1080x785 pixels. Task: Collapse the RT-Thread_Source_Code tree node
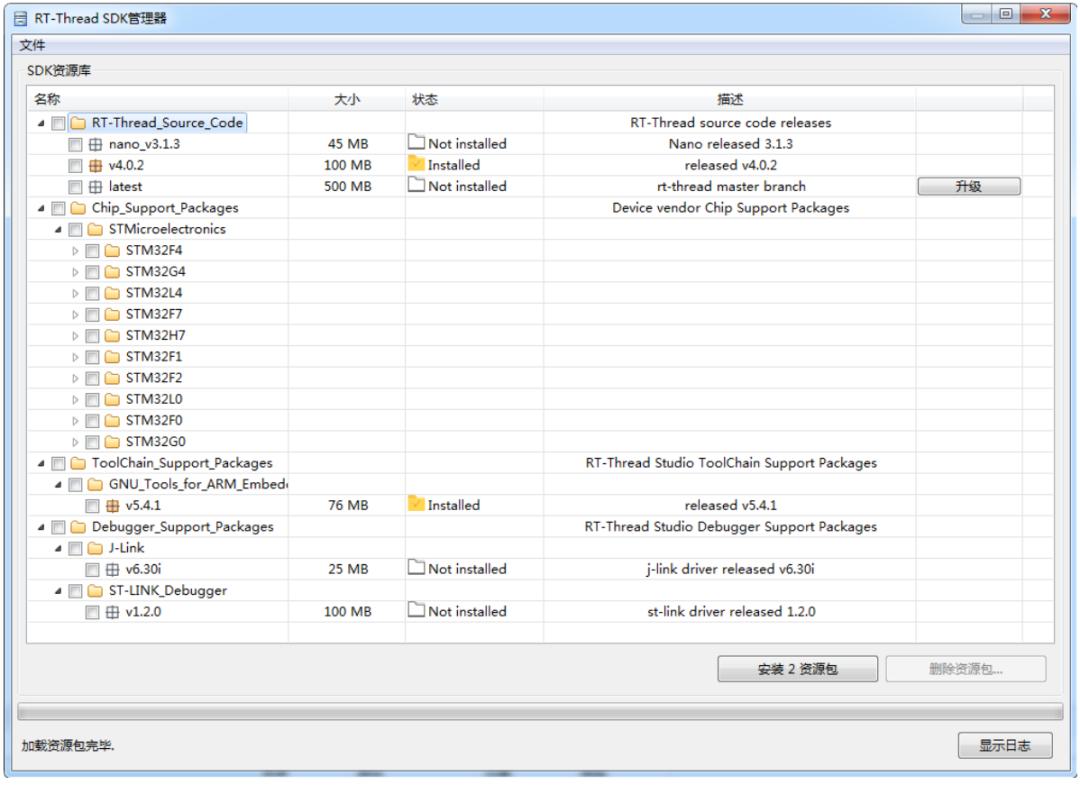pos(41,123)
